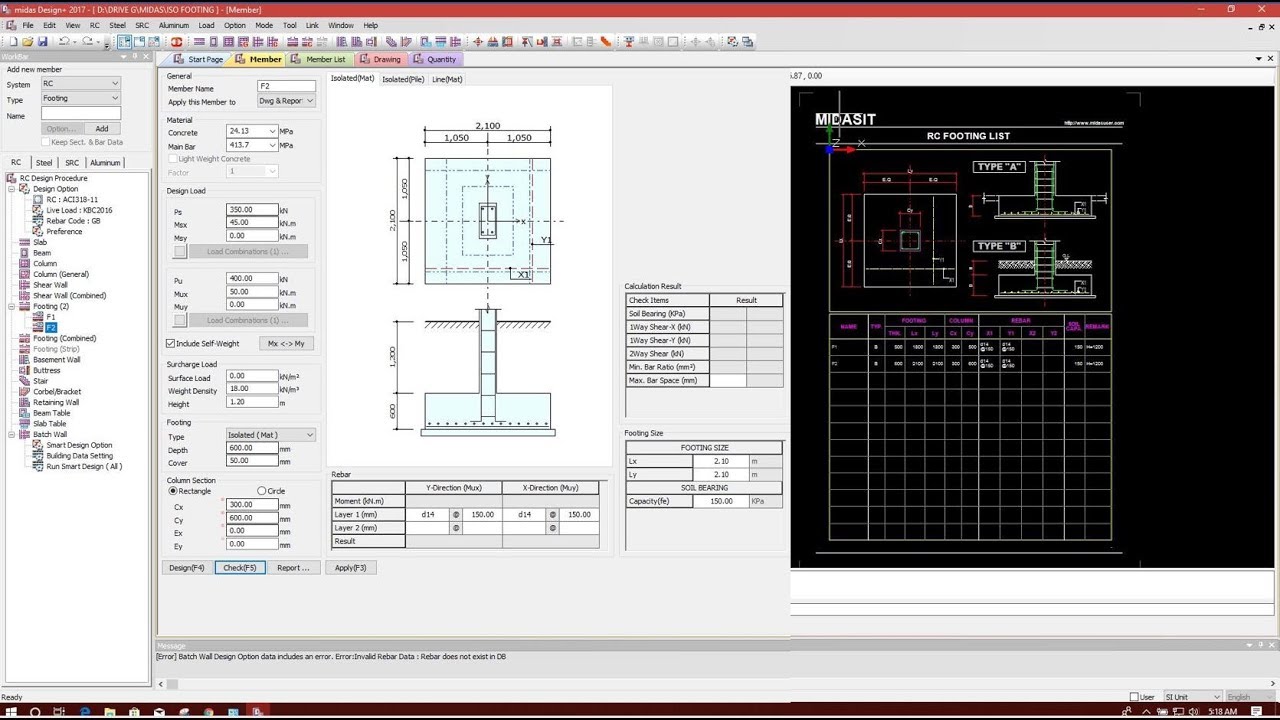Screen dimensions: 1280x720
Task: Click the Retaining Wall icon in the tree
Action: tap(25, 402)
